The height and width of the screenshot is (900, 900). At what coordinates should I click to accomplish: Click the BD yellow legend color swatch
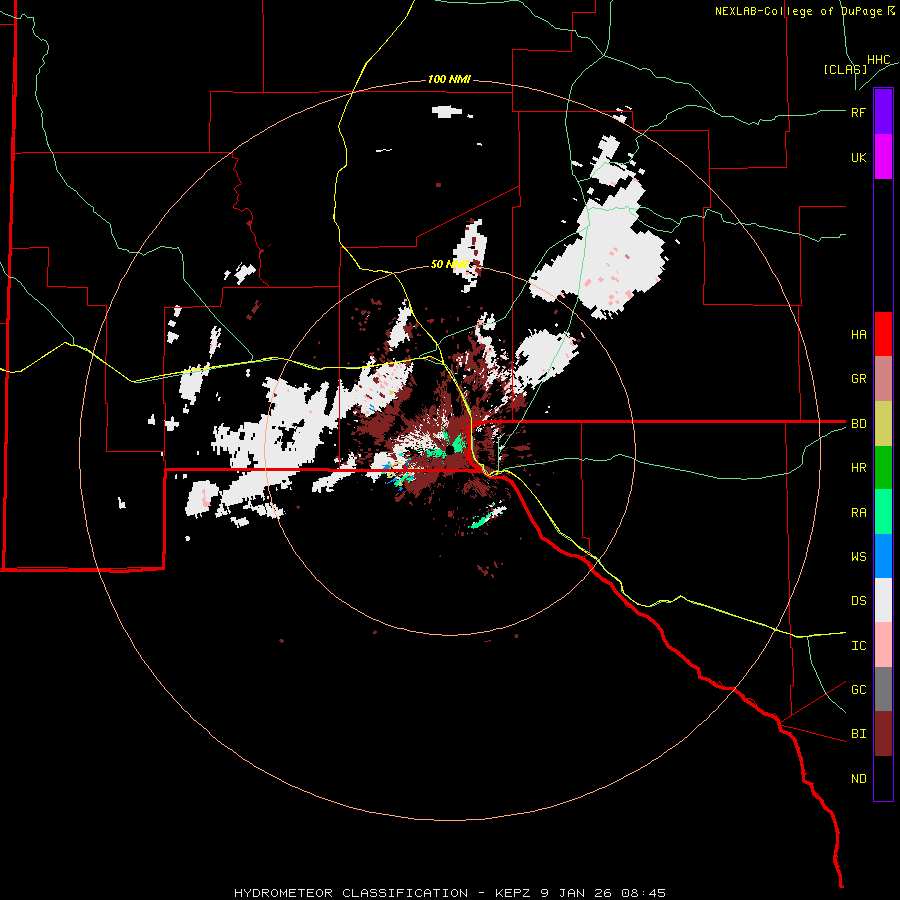883,424
